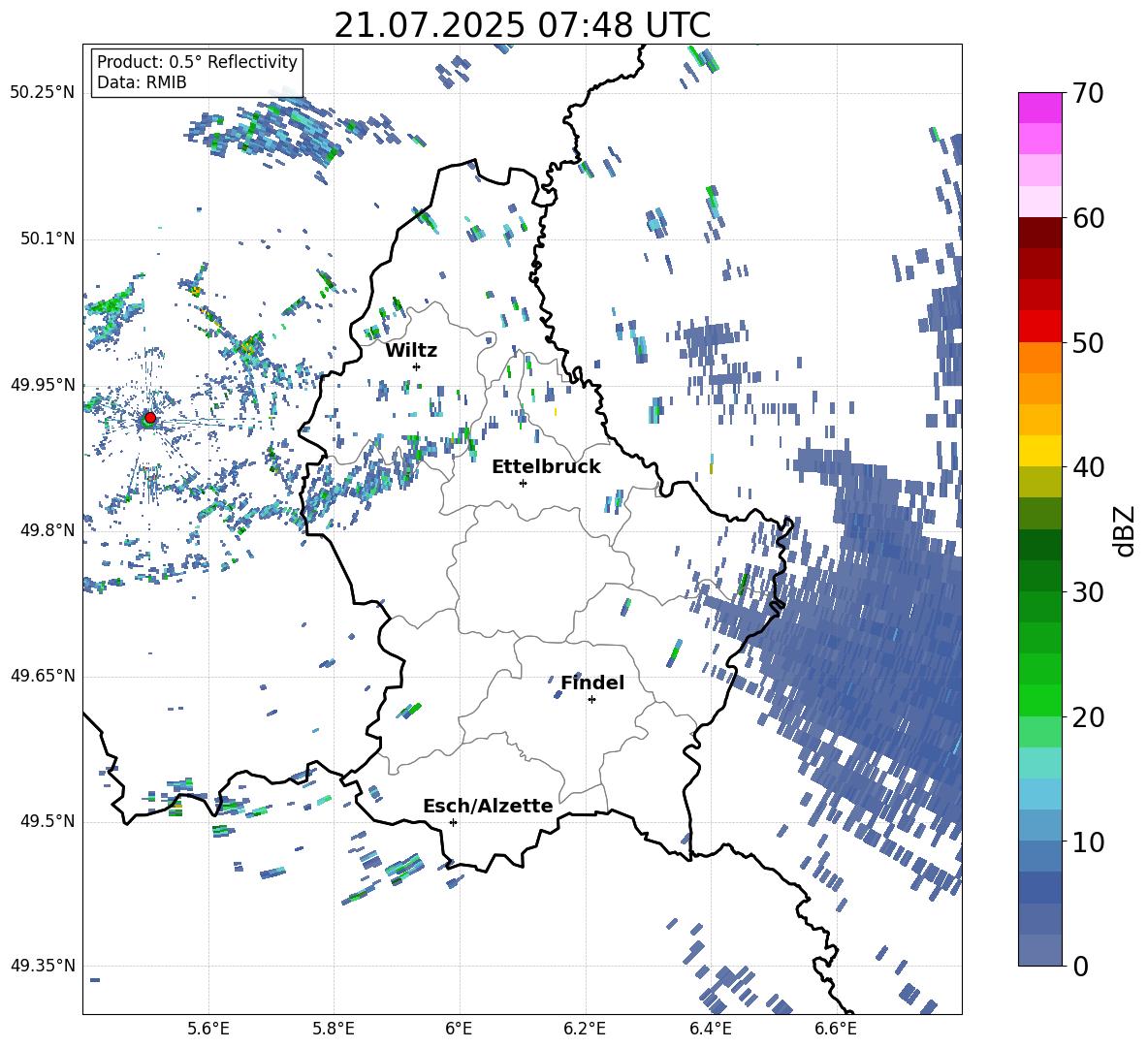Click the 6.6°E longitude label
This screenshot has width=1148, height=1048.
click(836, 1029)
